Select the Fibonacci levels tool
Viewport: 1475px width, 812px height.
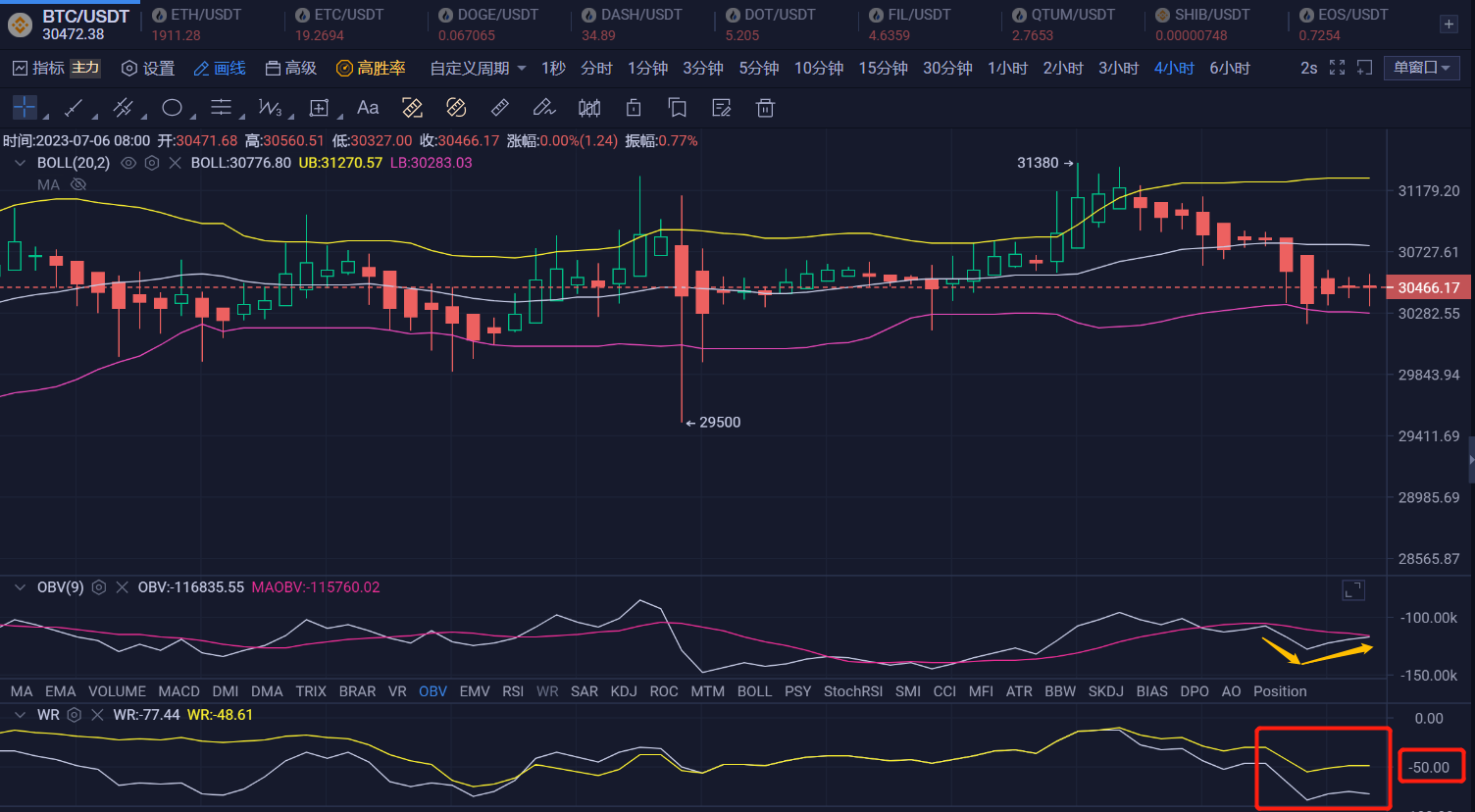[x=222, y=108]
